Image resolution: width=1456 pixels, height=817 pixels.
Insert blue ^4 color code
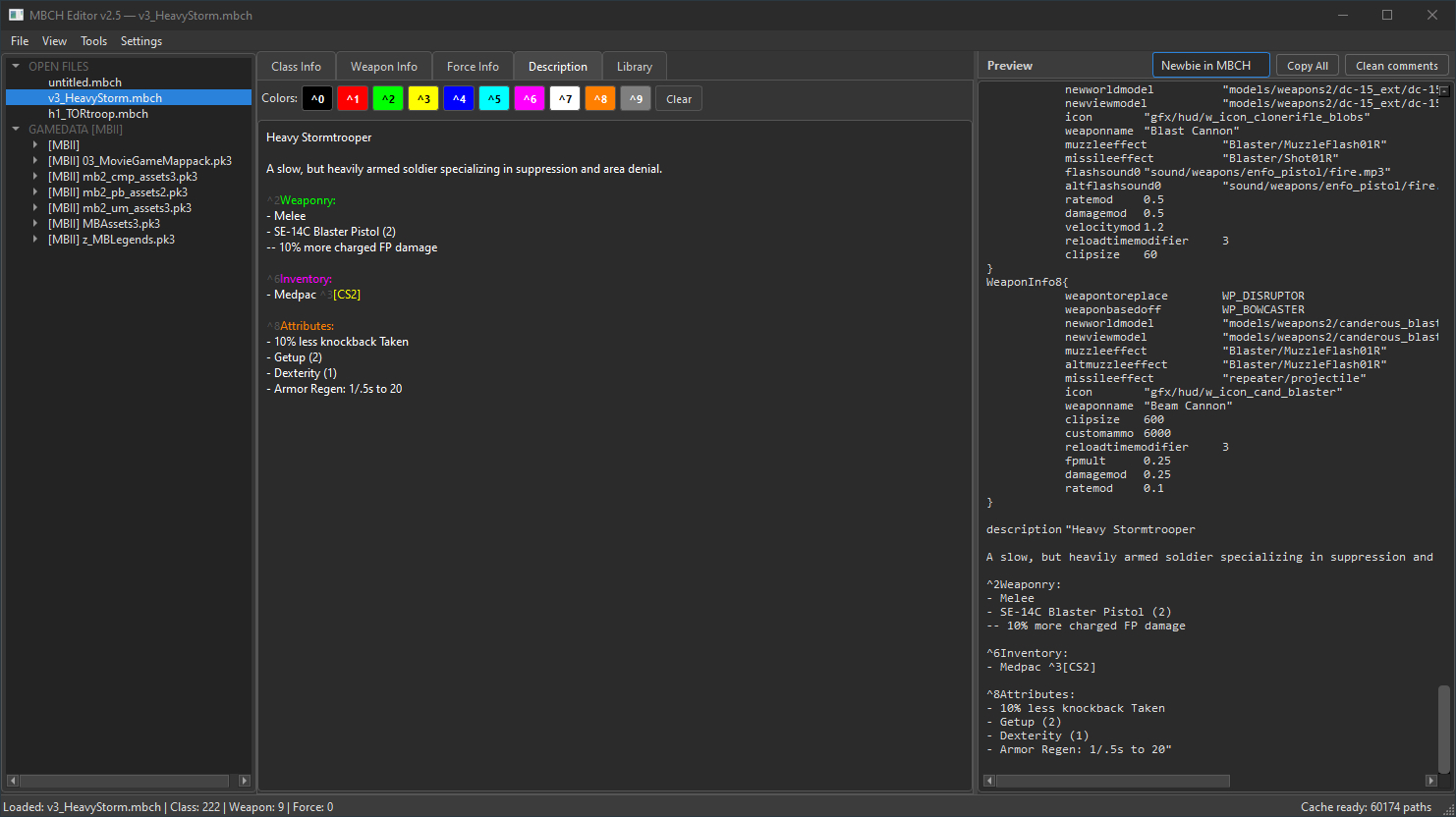pyautogui.click(x=459, y=99)
